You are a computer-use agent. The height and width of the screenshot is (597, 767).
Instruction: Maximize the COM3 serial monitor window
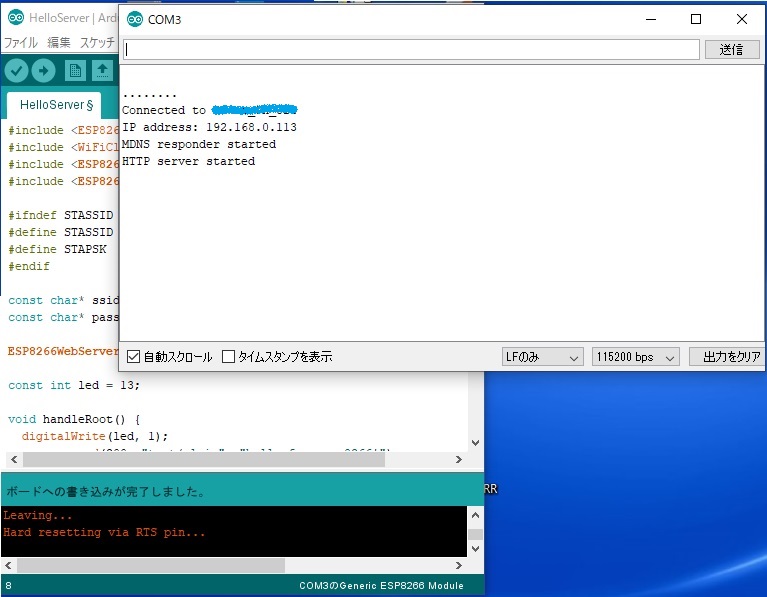696,19
